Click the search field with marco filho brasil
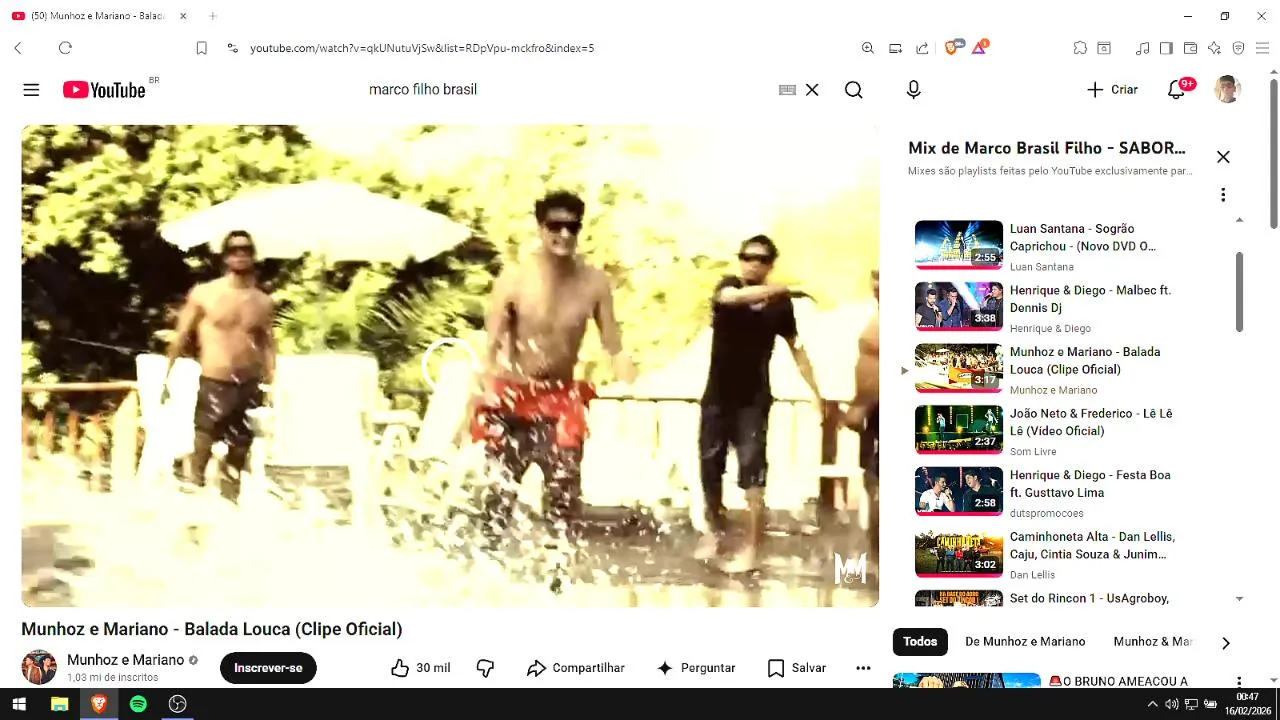The width and height of the screenshot is (1280, 720). pyautogui.click(x=570, y=90)
